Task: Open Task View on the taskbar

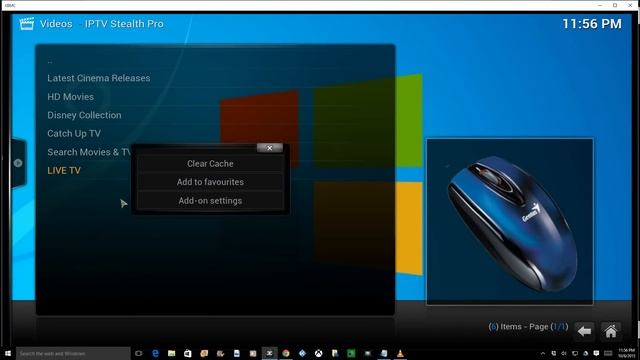Action: click(x=139, y=353)
